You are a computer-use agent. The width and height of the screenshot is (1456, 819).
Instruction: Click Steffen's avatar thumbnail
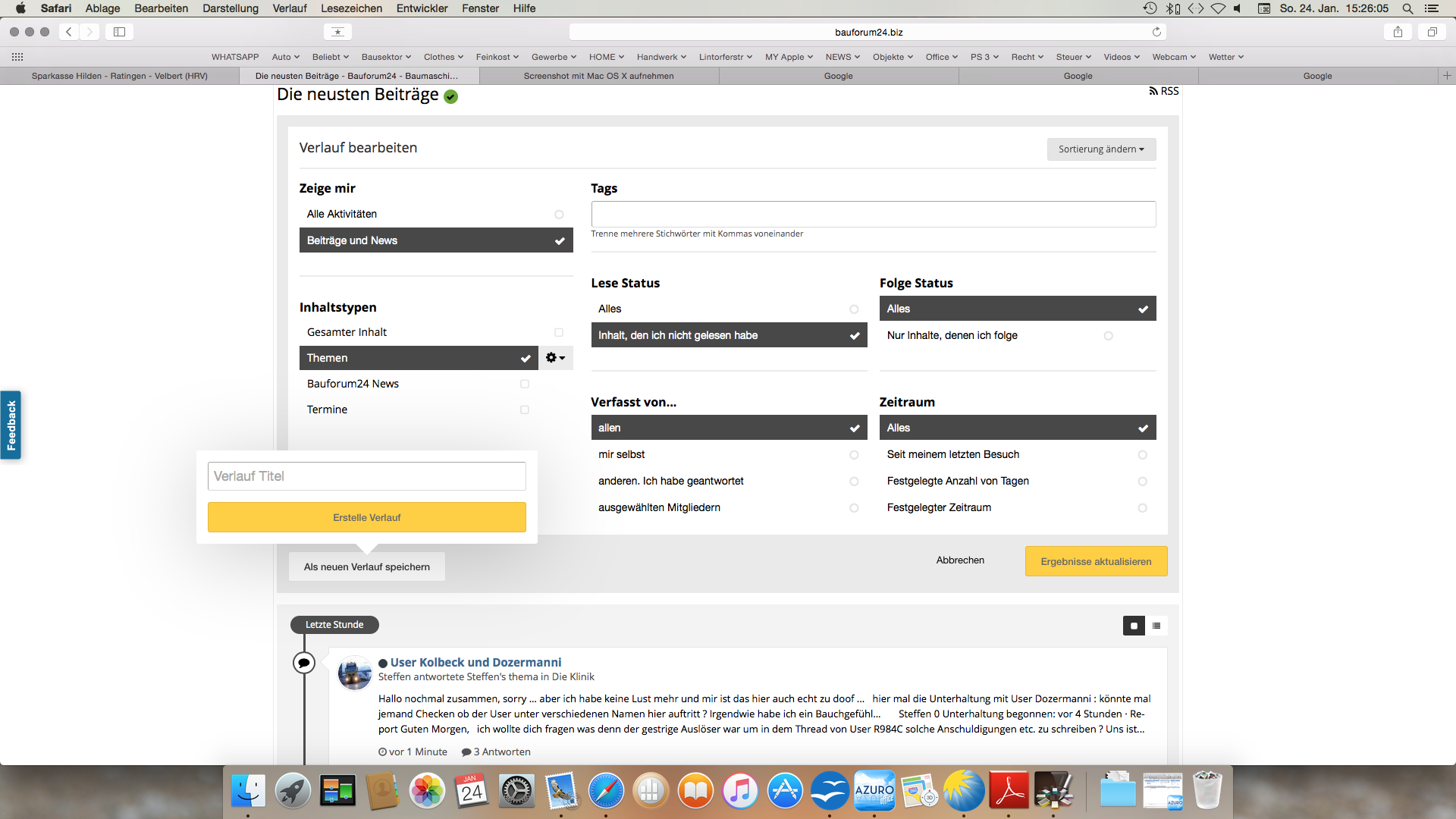(x=354, y=673)
